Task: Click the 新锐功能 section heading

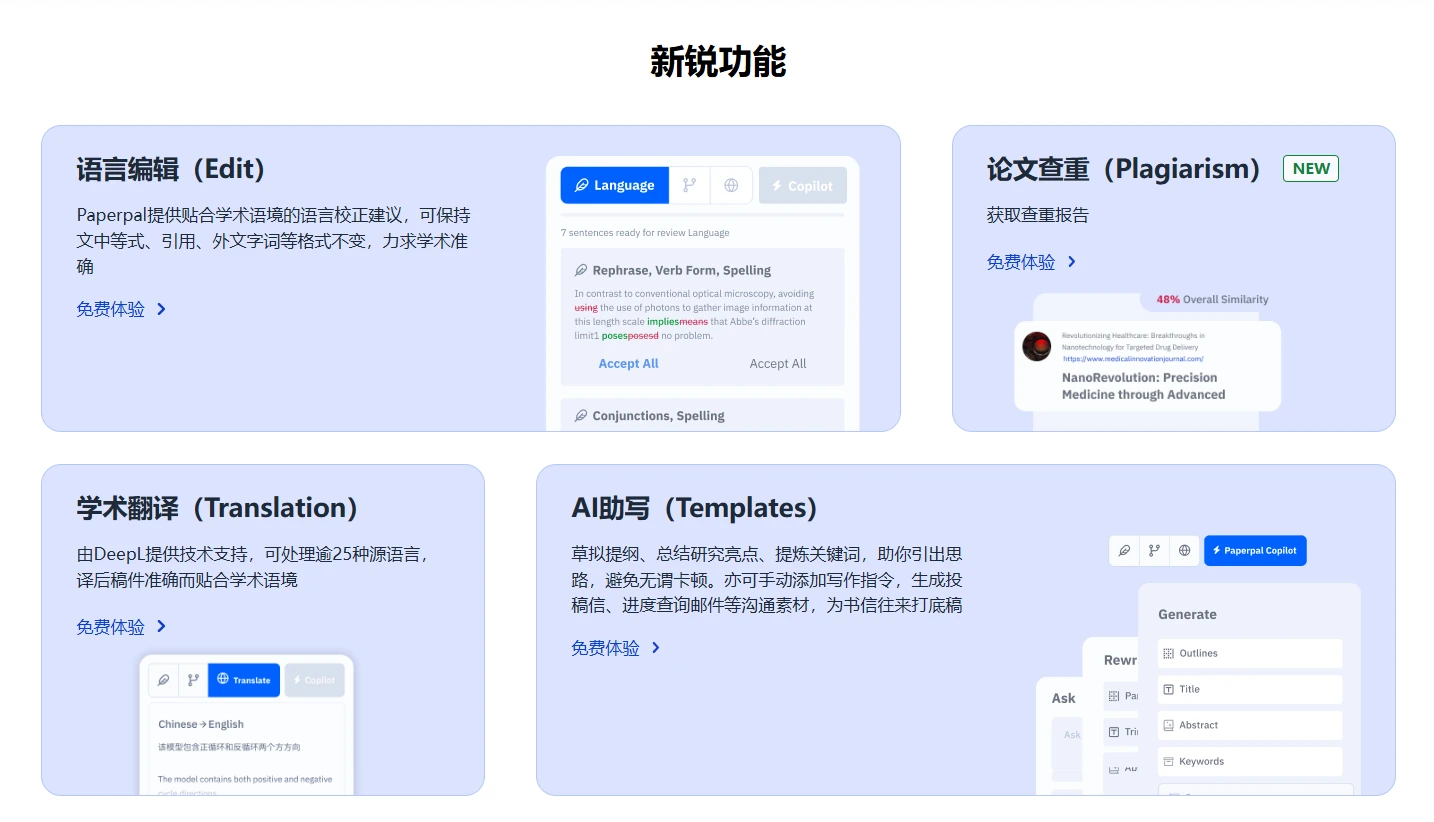Action: [718, 61]
